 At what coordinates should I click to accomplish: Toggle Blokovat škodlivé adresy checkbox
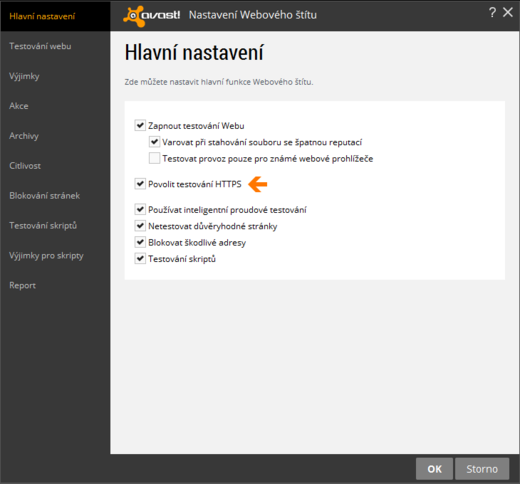tap(140, 242)
